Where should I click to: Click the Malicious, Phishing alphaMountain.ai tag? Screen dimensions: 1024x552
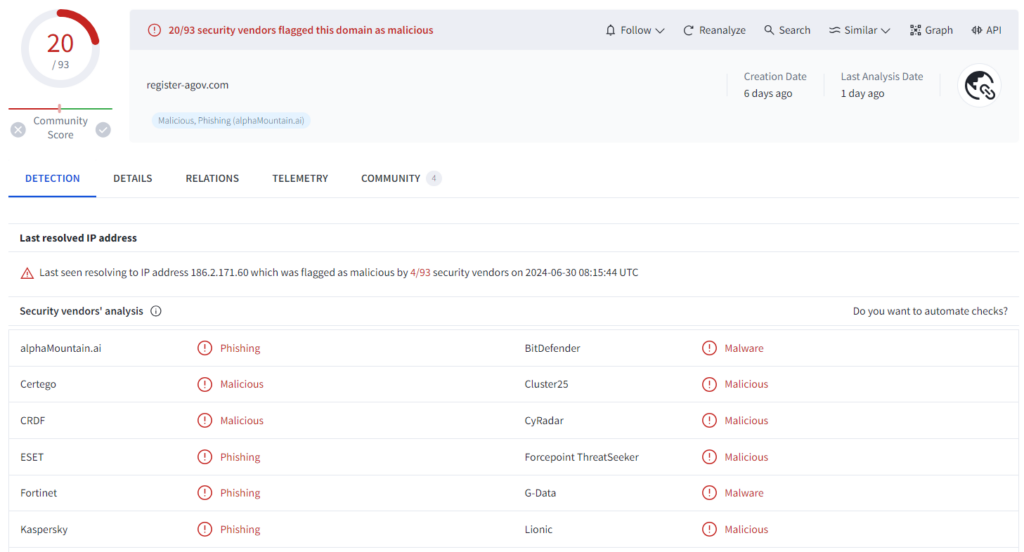232,120
